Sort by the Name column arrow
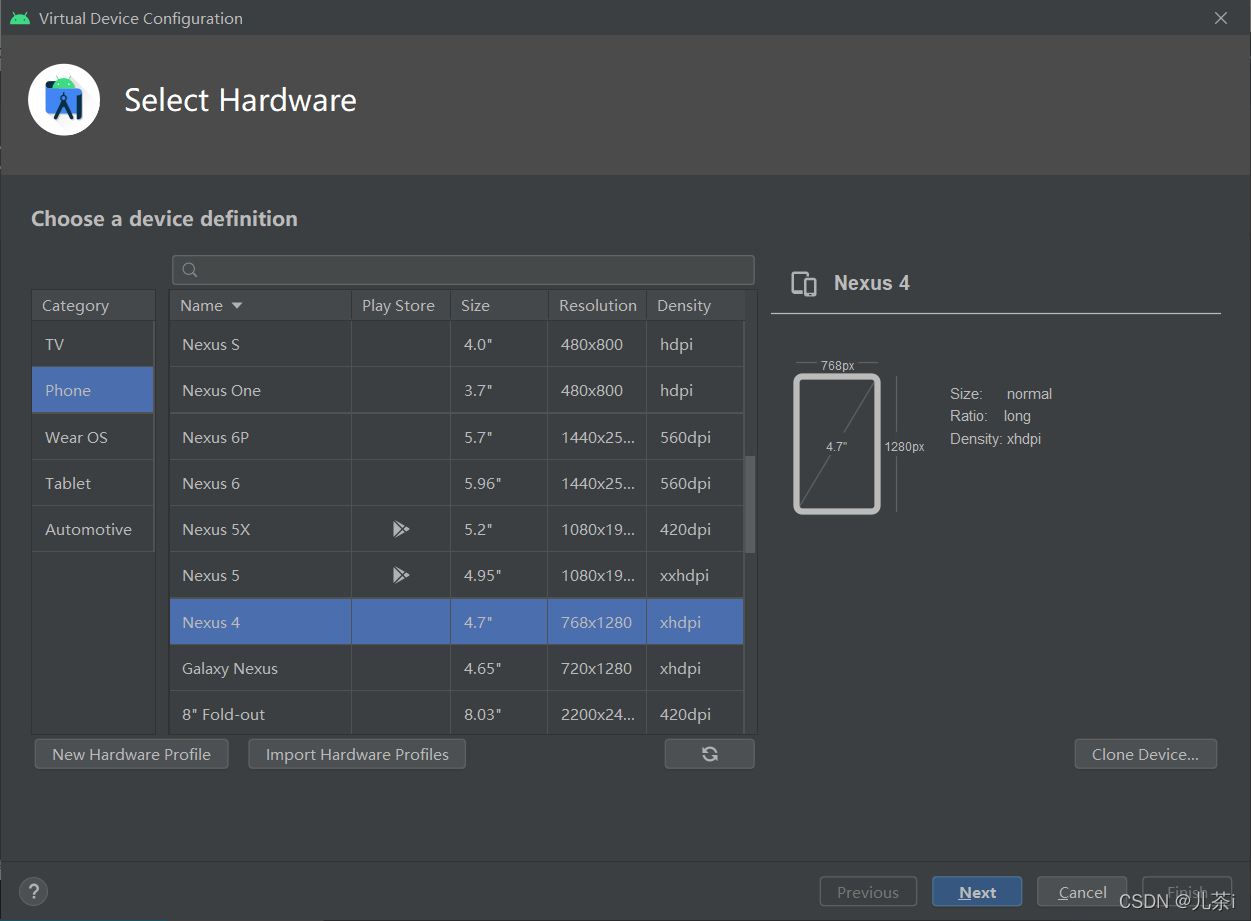 (237, 305)
